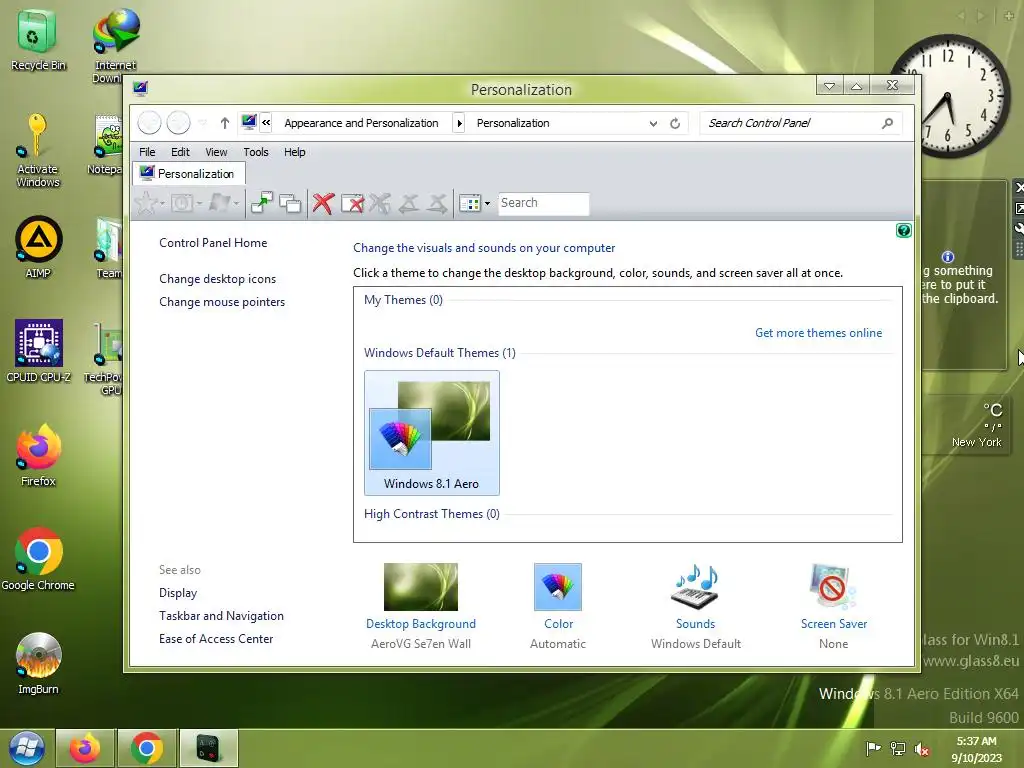Select Internet Download desktop icon
This screenshot has width=1024, height=768.
click(x=115, y=46)
